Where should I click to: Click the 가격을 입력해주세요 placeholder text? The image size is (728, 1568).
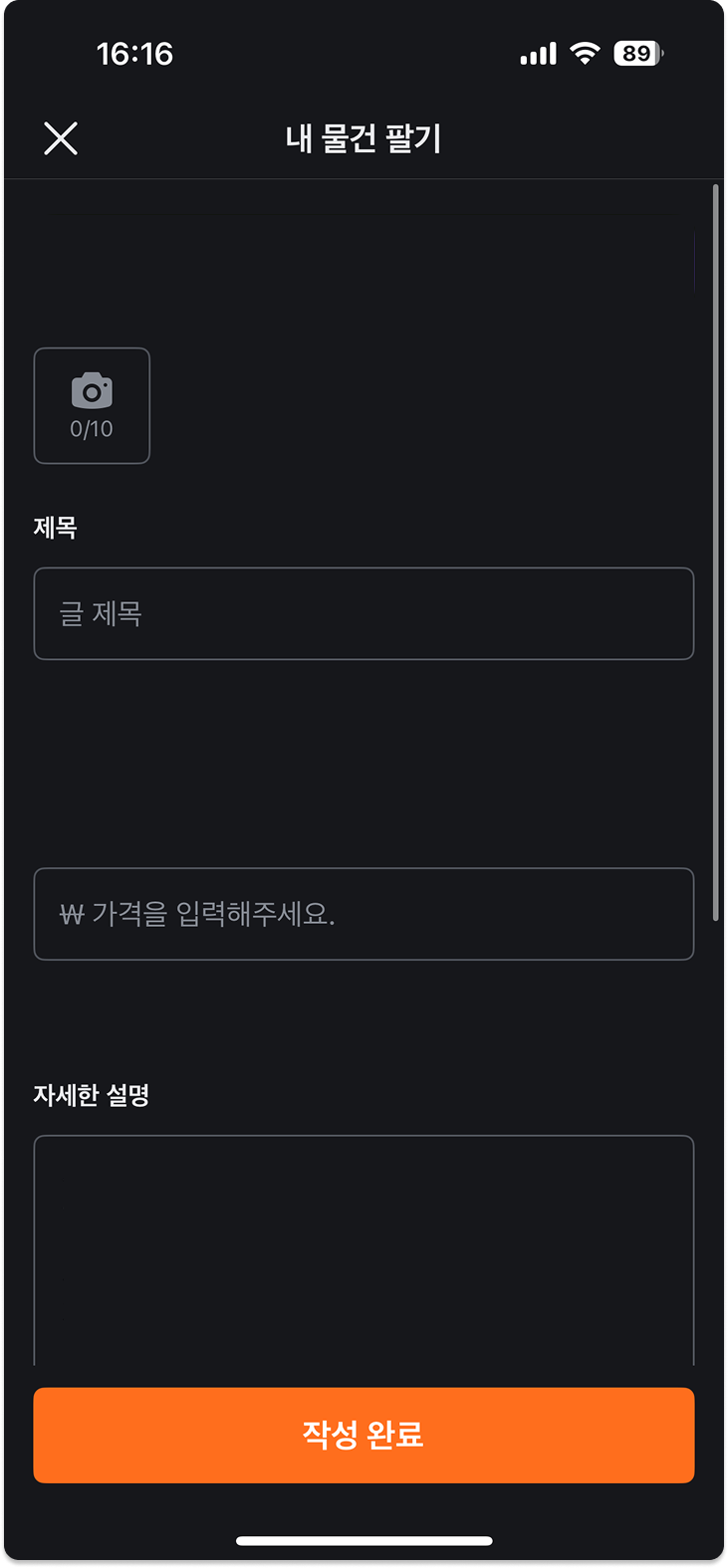[x=213, y=914]
